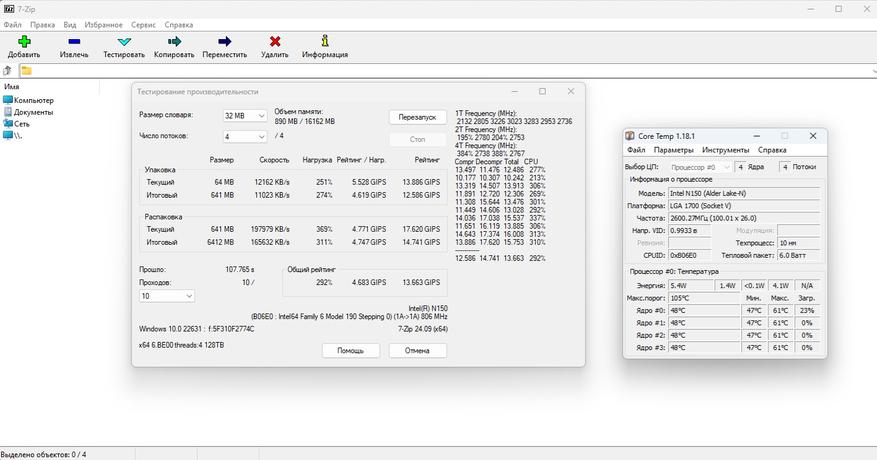The height and width of the screenshot is (460, 877).
Task: Click the Модель field with Intel N150
Action: point(744,193)
